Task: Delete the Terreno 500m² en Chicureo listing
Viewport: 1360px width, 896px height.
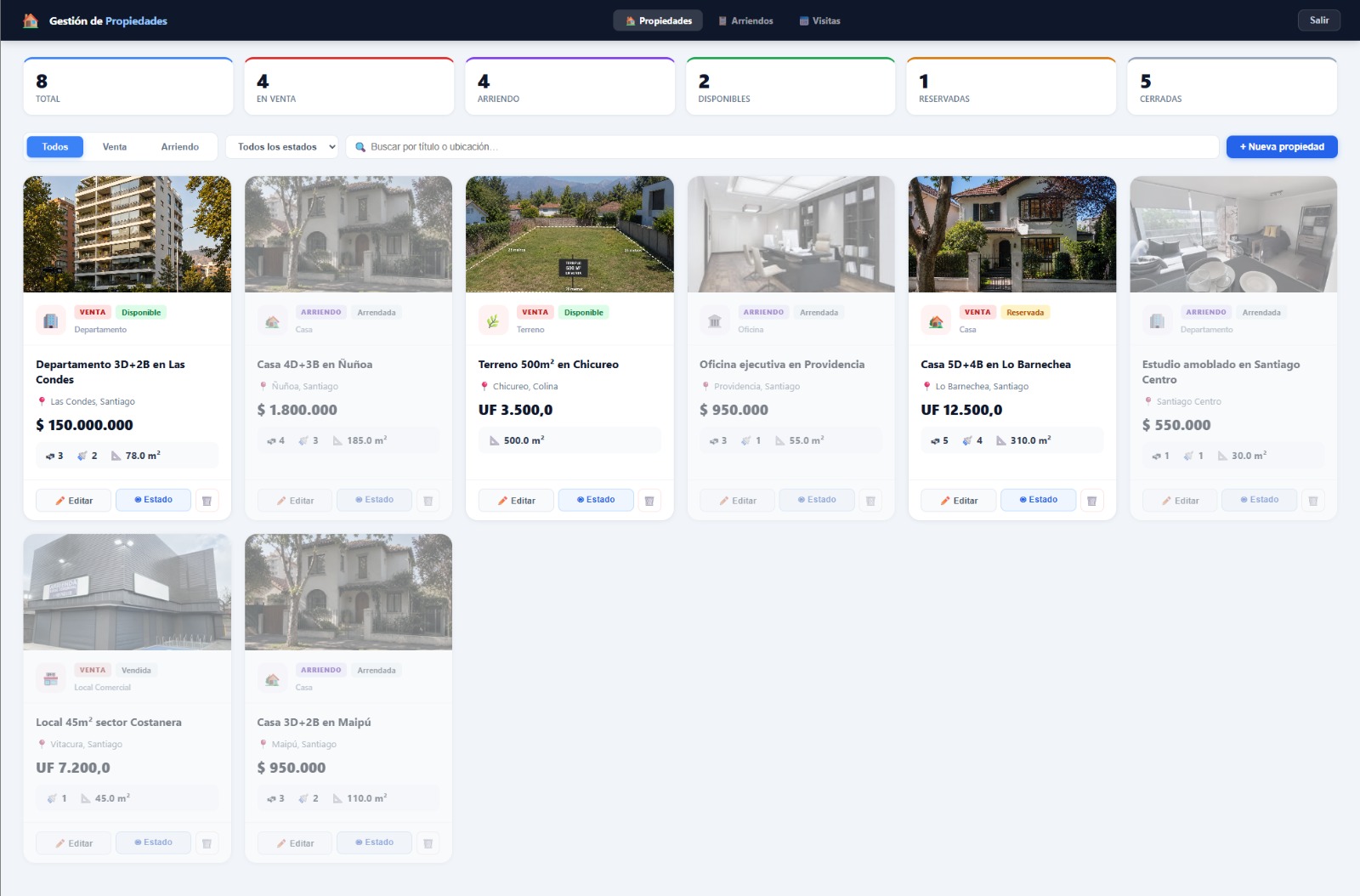Action: 649,501
